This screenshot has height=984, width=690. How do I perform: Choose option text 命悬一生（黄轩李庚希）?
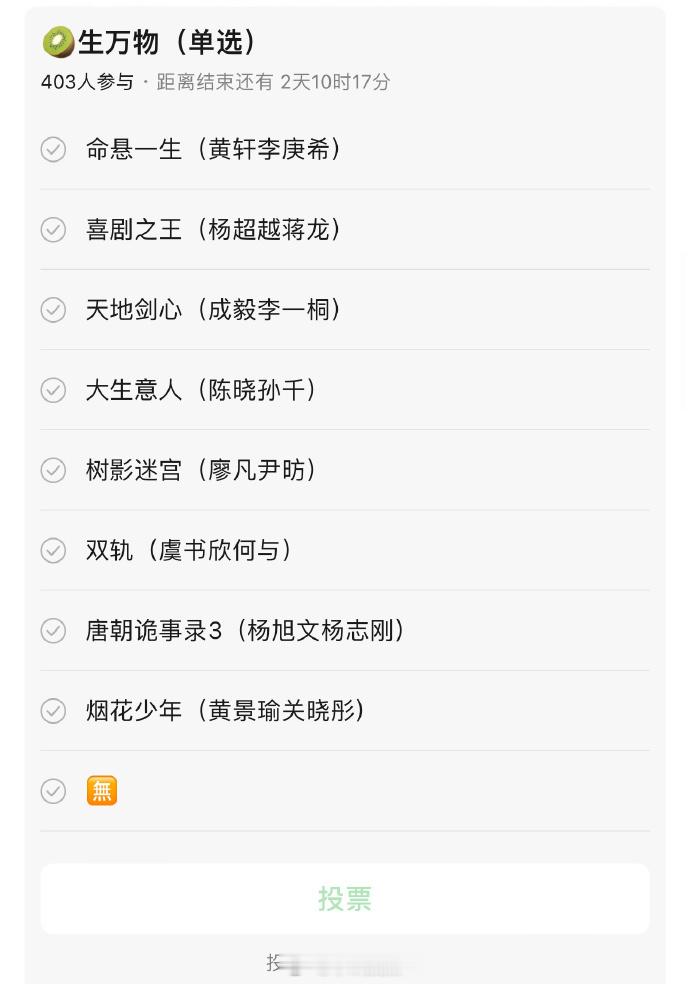213,149
